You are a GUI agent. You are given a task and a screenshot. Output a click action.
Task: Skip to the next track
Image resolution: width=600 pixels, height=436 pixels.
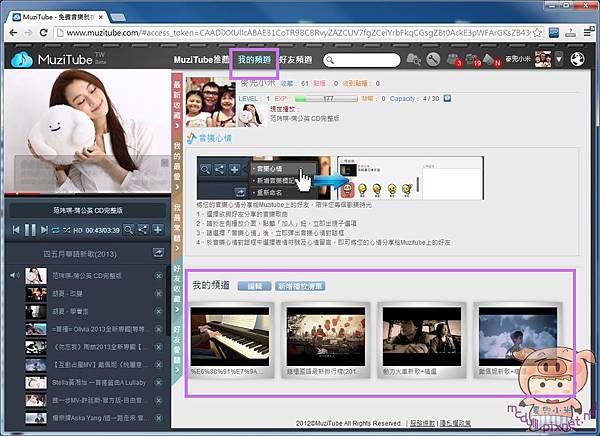pos(44,230)
